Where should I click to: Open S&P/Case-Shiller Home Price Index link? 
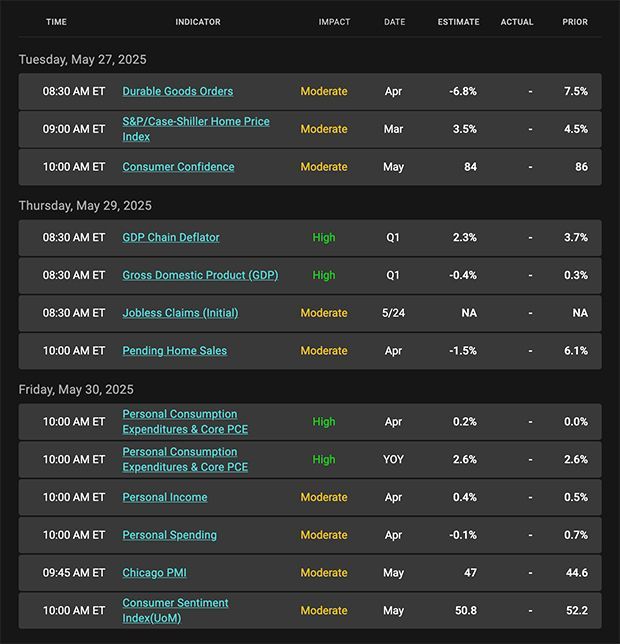click(196, 129)
